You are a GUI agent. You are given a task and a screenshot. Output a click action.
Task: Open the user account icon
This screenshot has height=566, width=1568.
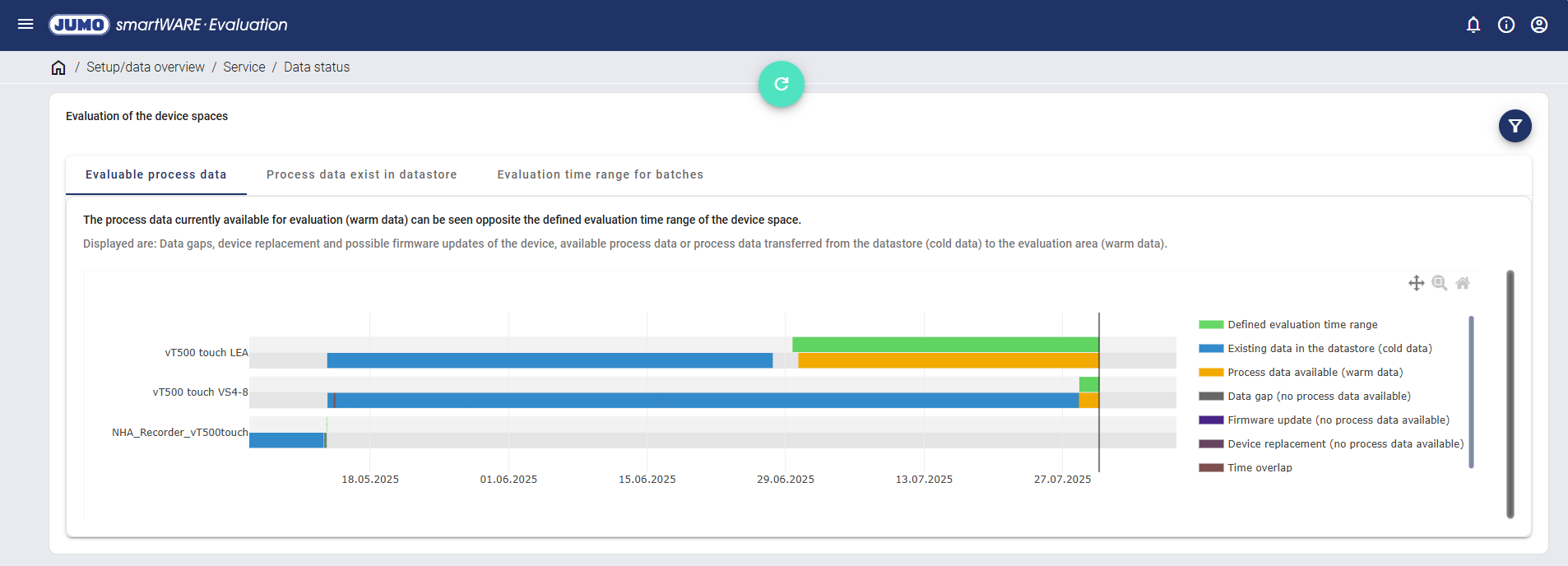coord(1538,25)
